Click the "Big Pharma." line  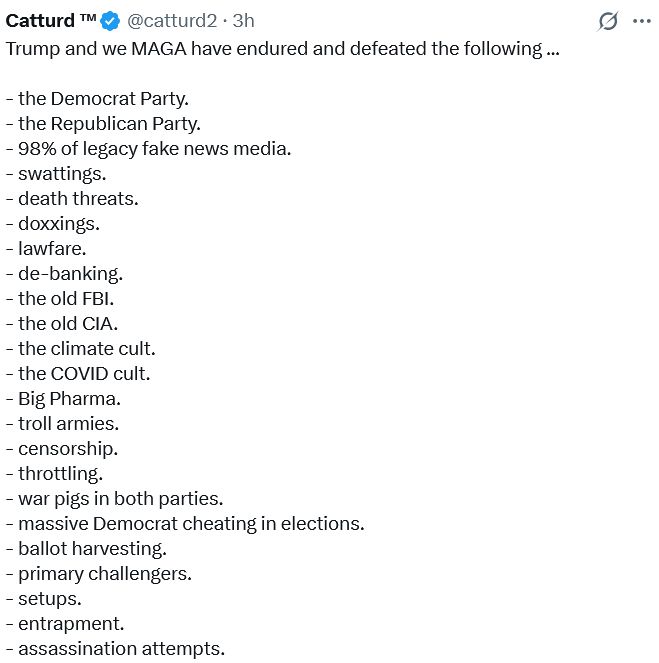pyautogui.click(x=63, y=399)
